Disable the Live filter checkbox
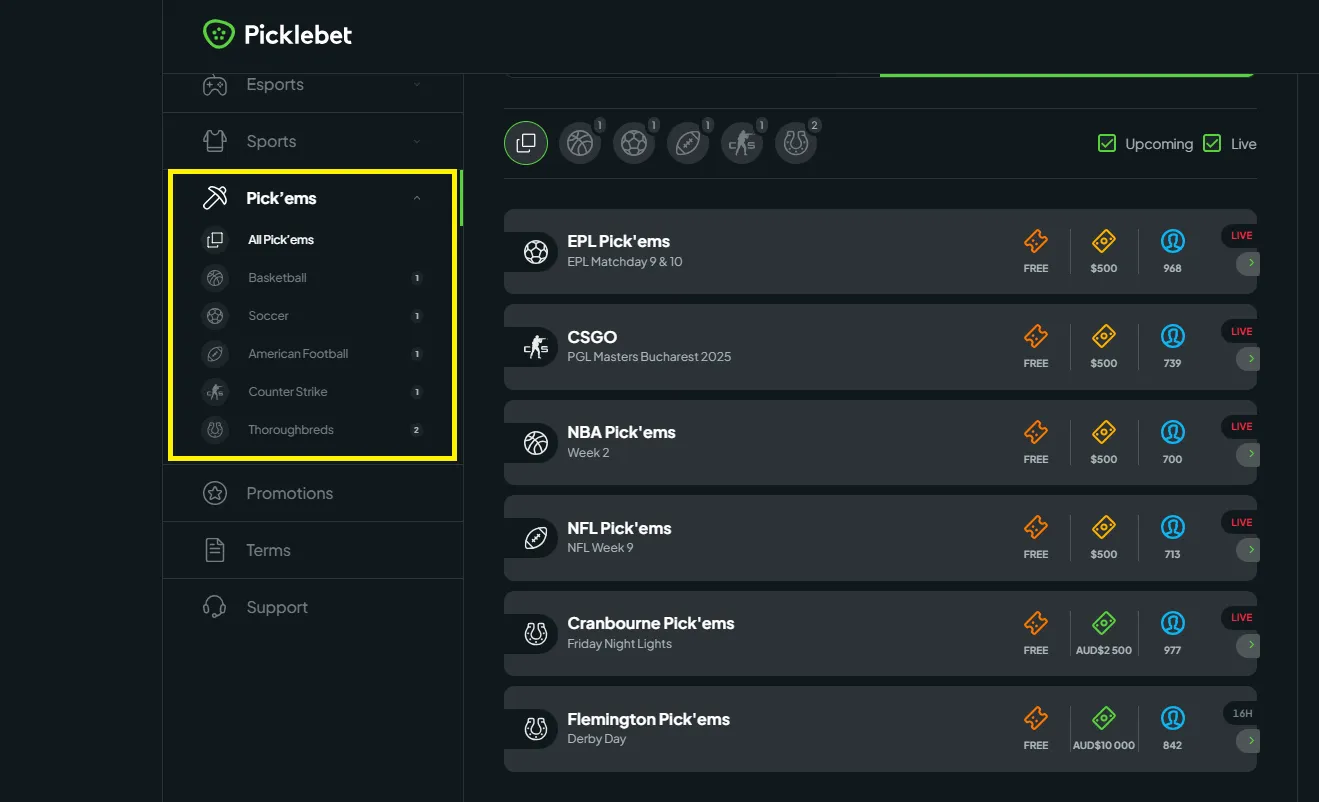The image size is (1319, 802). tap(1214, 143)
